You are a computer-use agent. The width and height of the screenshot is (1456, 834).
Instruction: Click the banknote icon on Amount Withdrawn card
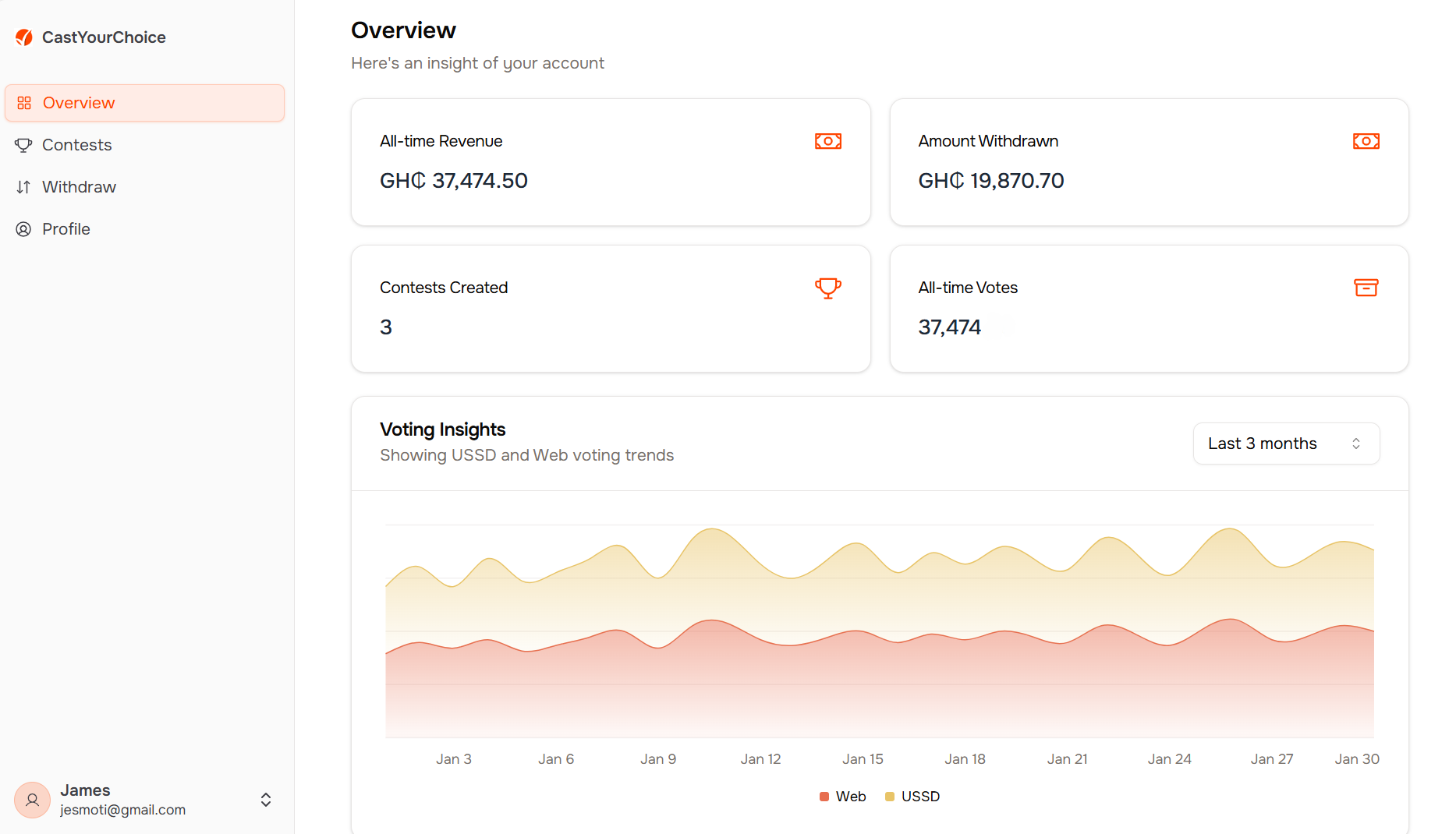[x=1366, y=141]
